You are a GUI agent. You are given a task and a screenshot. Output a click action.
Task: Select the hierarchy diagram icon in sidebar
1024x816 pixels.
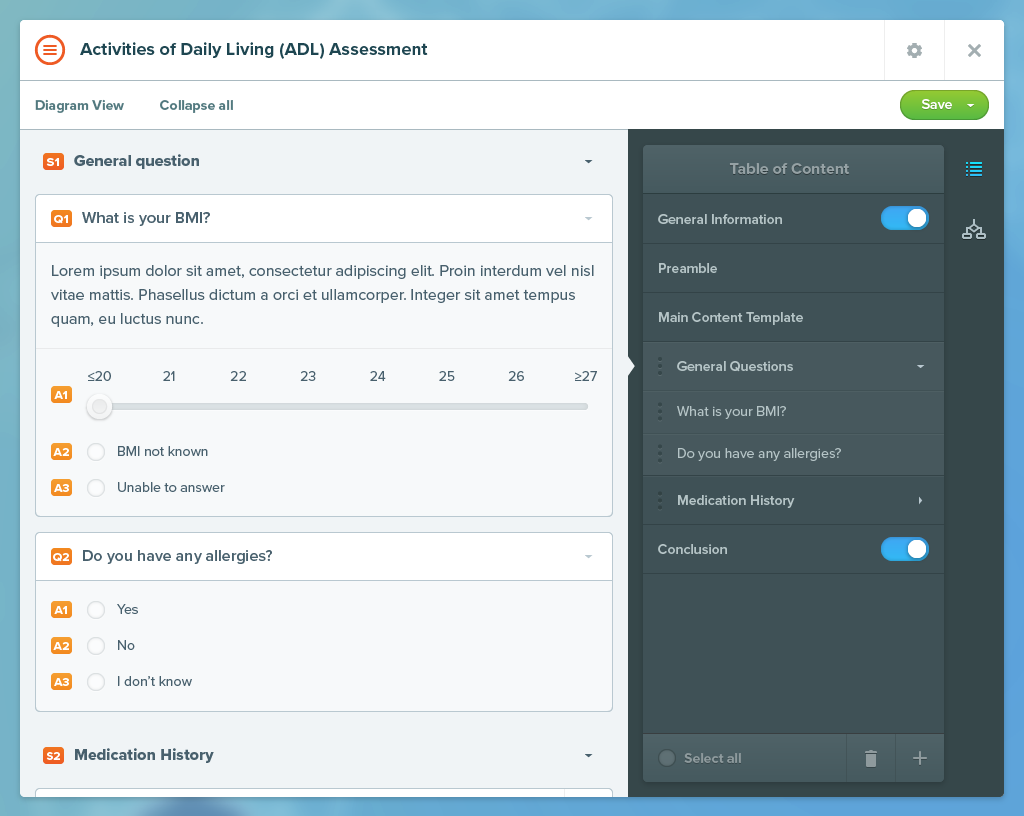coord(974,229)
